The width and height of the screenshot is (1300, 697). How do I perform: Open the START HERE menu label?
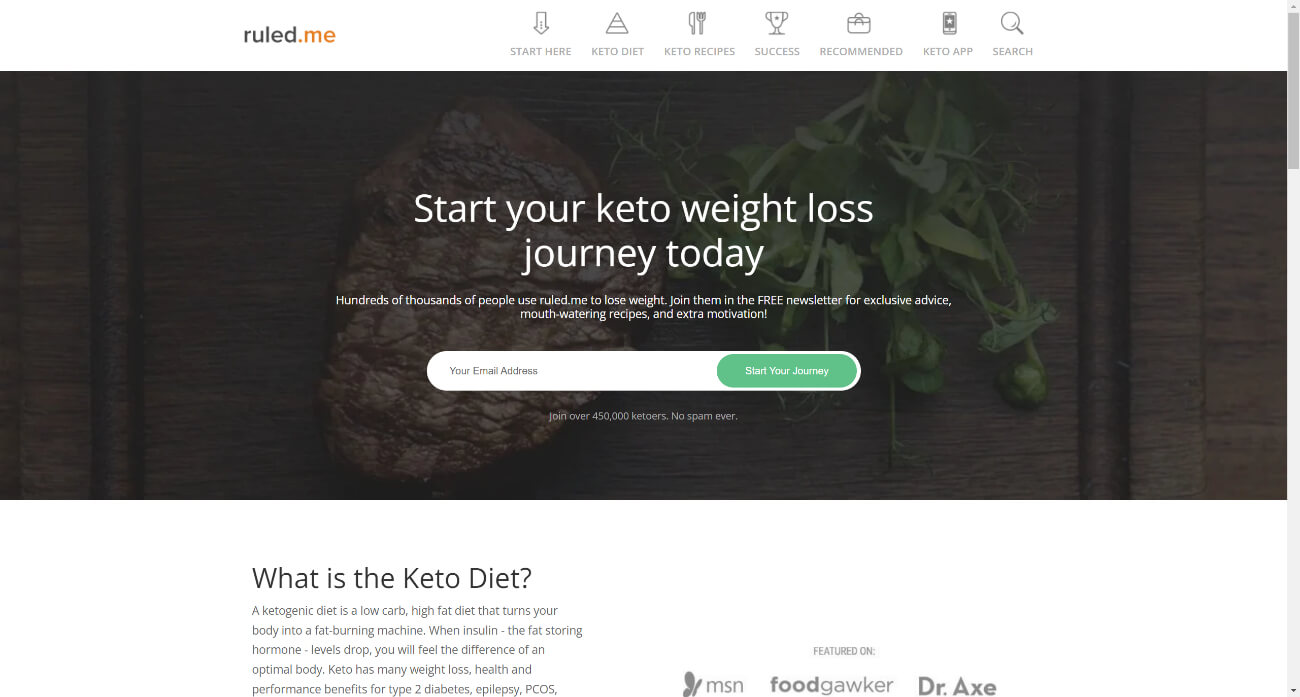pyautogui.click(x=541, y=52)
